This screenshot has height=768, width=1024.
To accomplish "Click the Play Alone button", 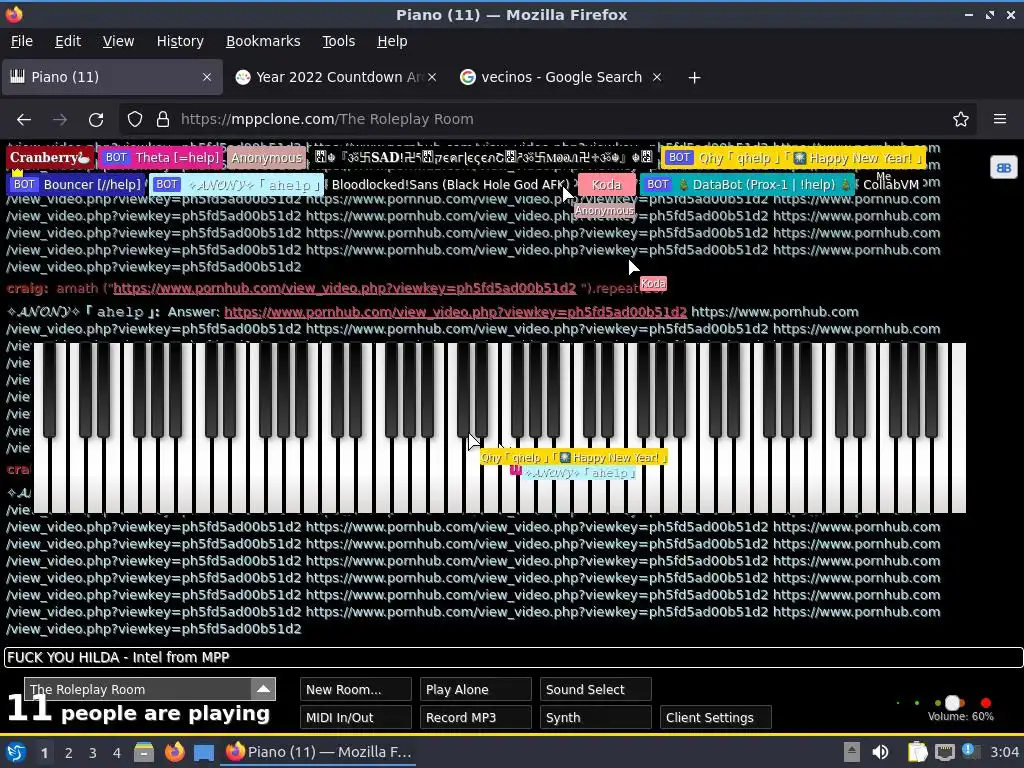I will [x=475, y=690].
